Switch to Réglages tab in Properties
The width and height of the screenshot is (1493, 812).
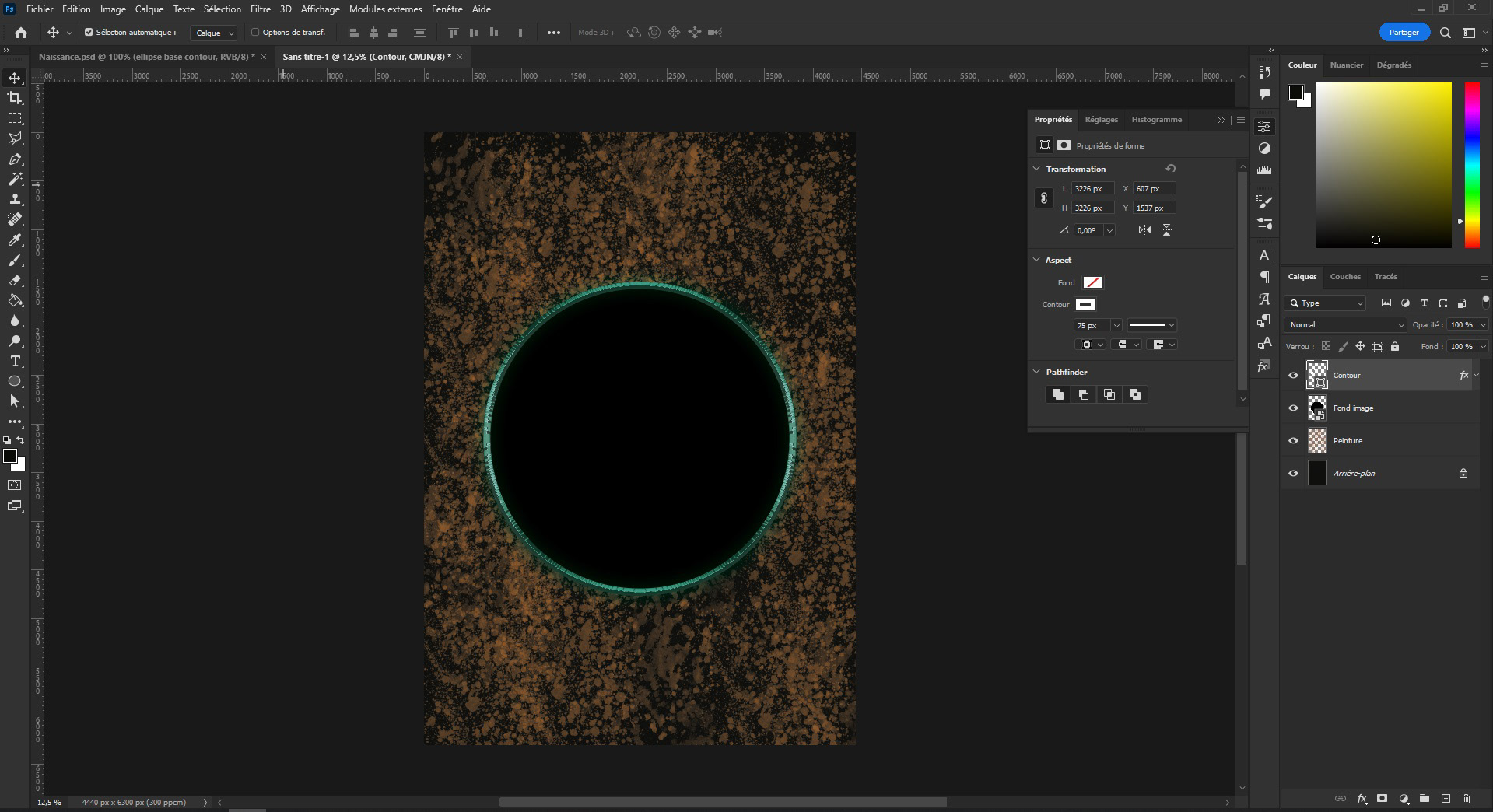coord(1102,120)
